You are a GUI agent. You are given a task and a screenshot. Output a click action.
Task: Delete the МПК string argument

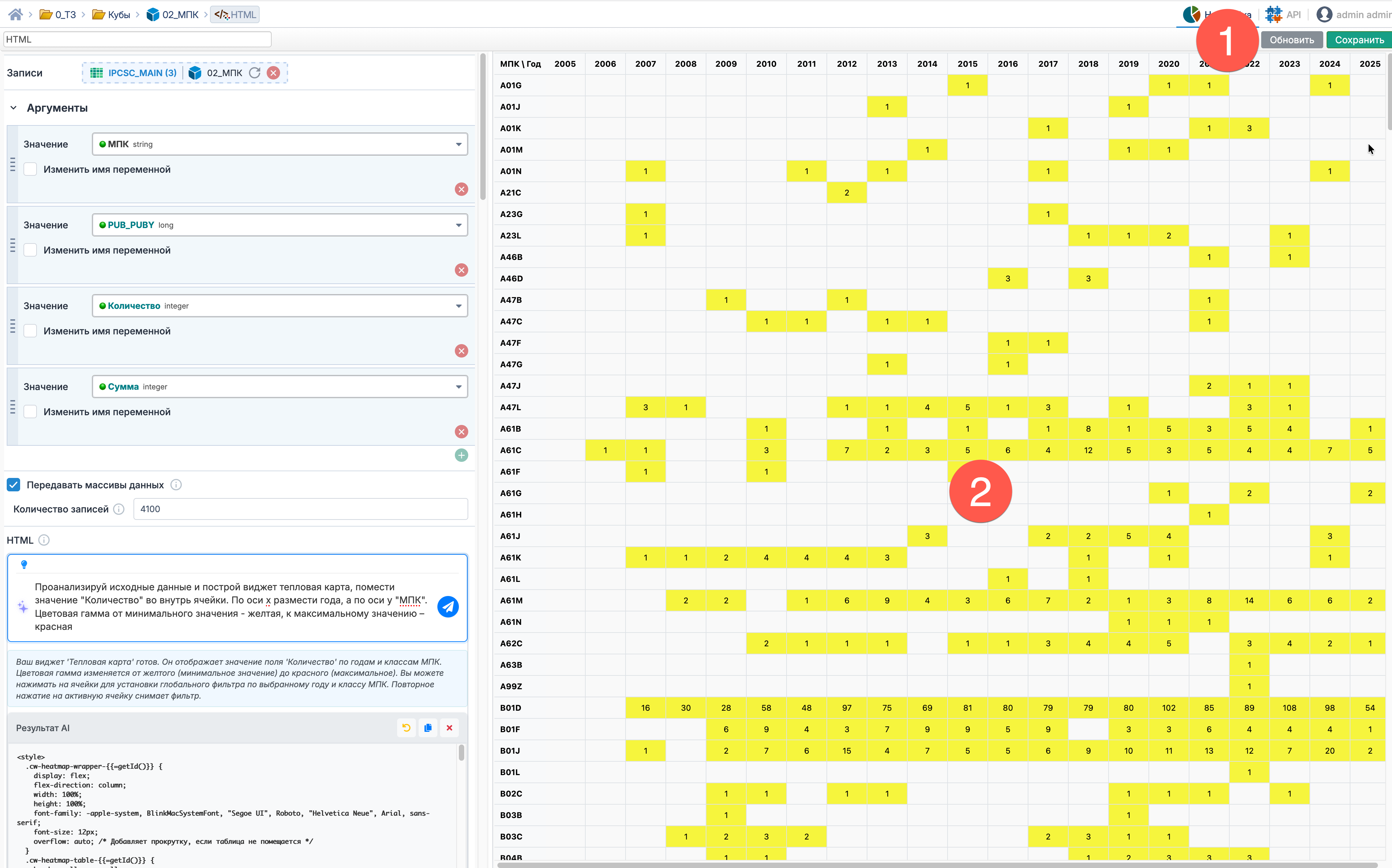pos(461,189)
